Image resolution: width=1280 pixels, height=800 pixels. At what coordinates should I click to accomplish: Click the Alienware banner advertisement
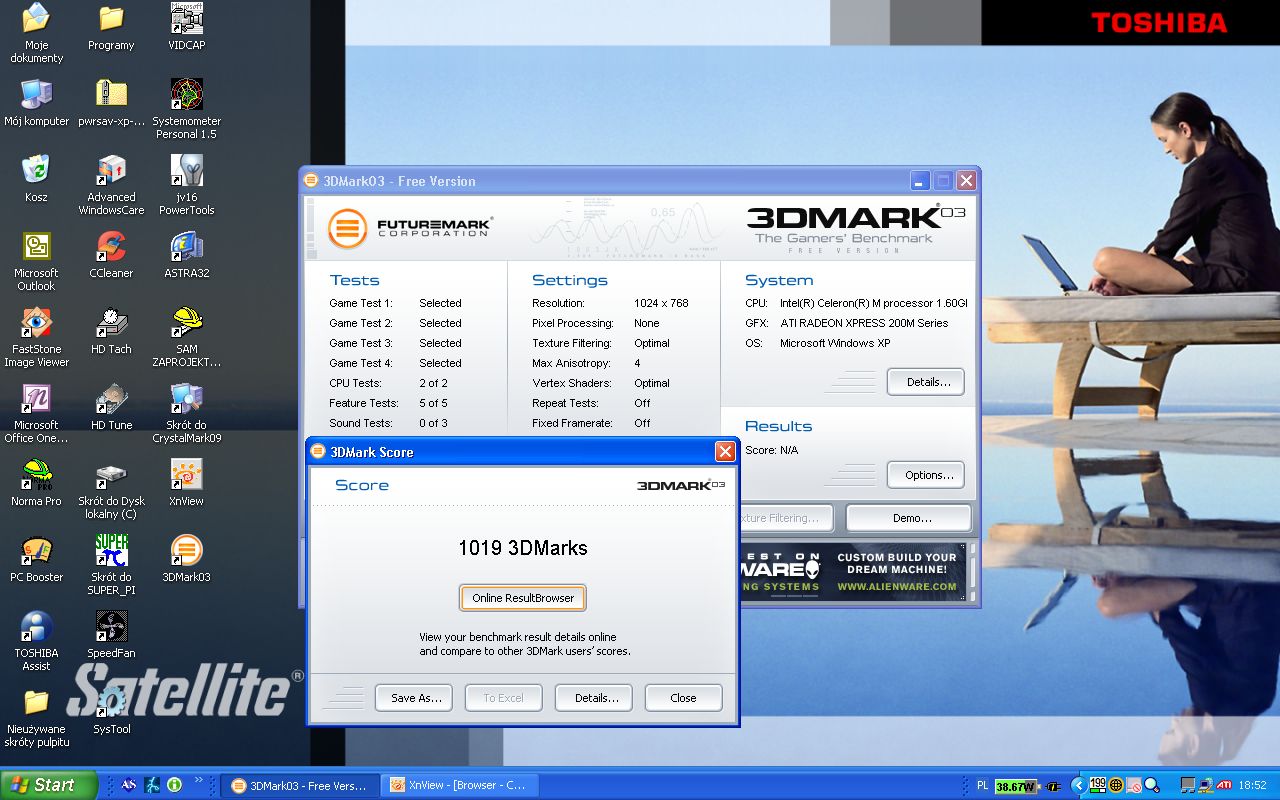854,572
